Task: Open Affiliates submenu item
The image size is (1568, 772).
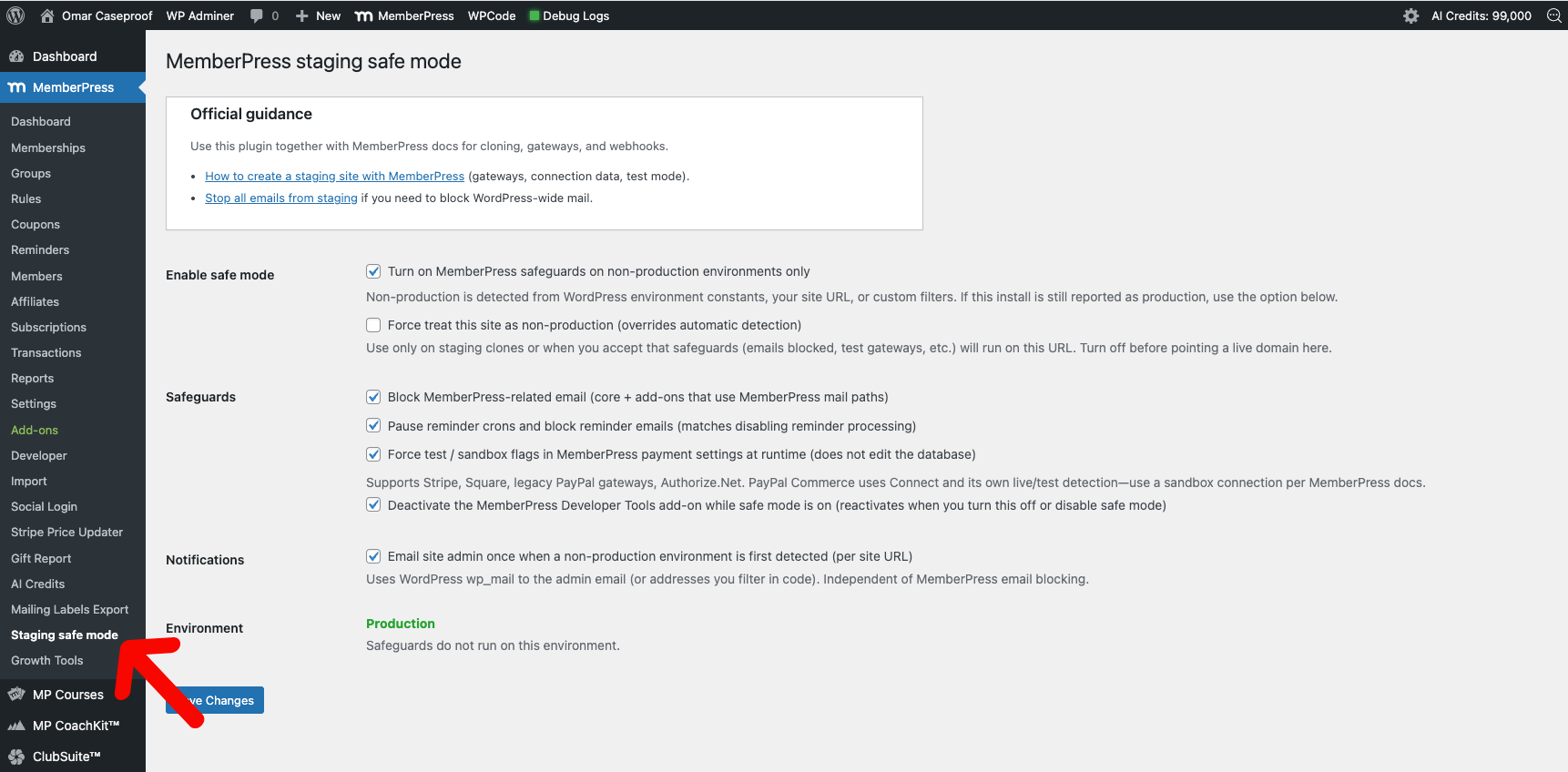Action: pos(35,301)
